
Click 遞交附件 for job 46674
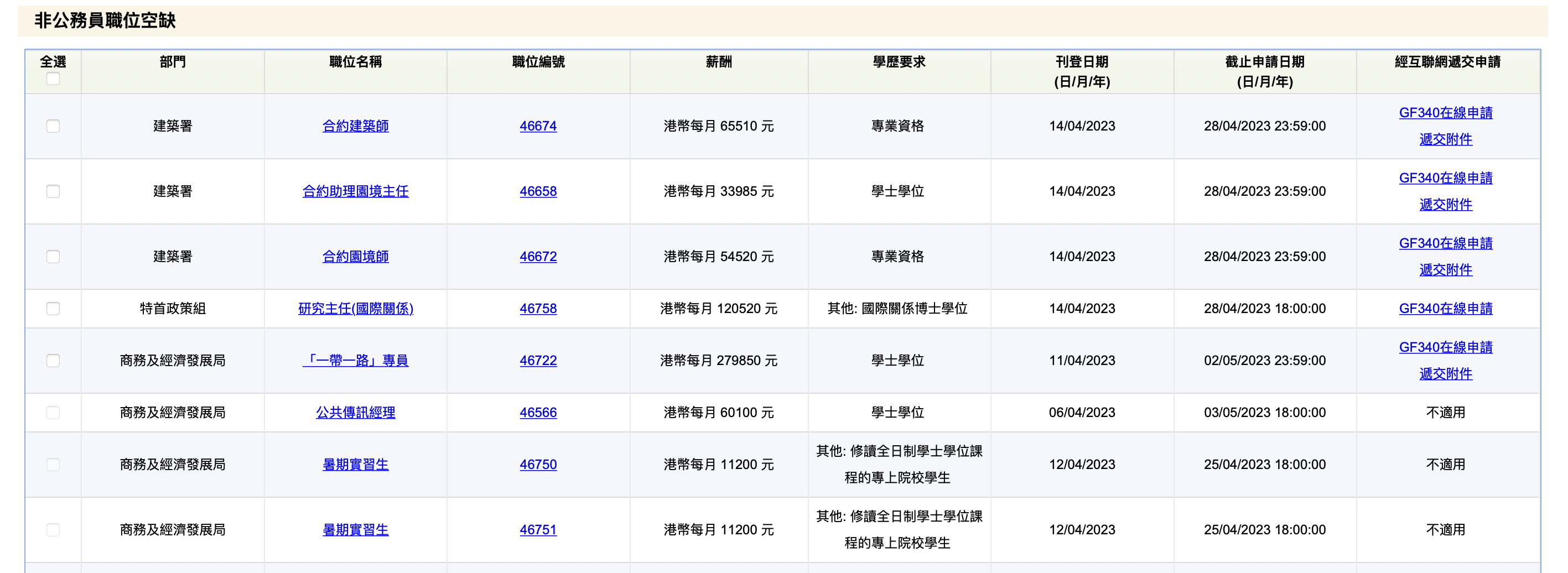[x=1446, y=139]
